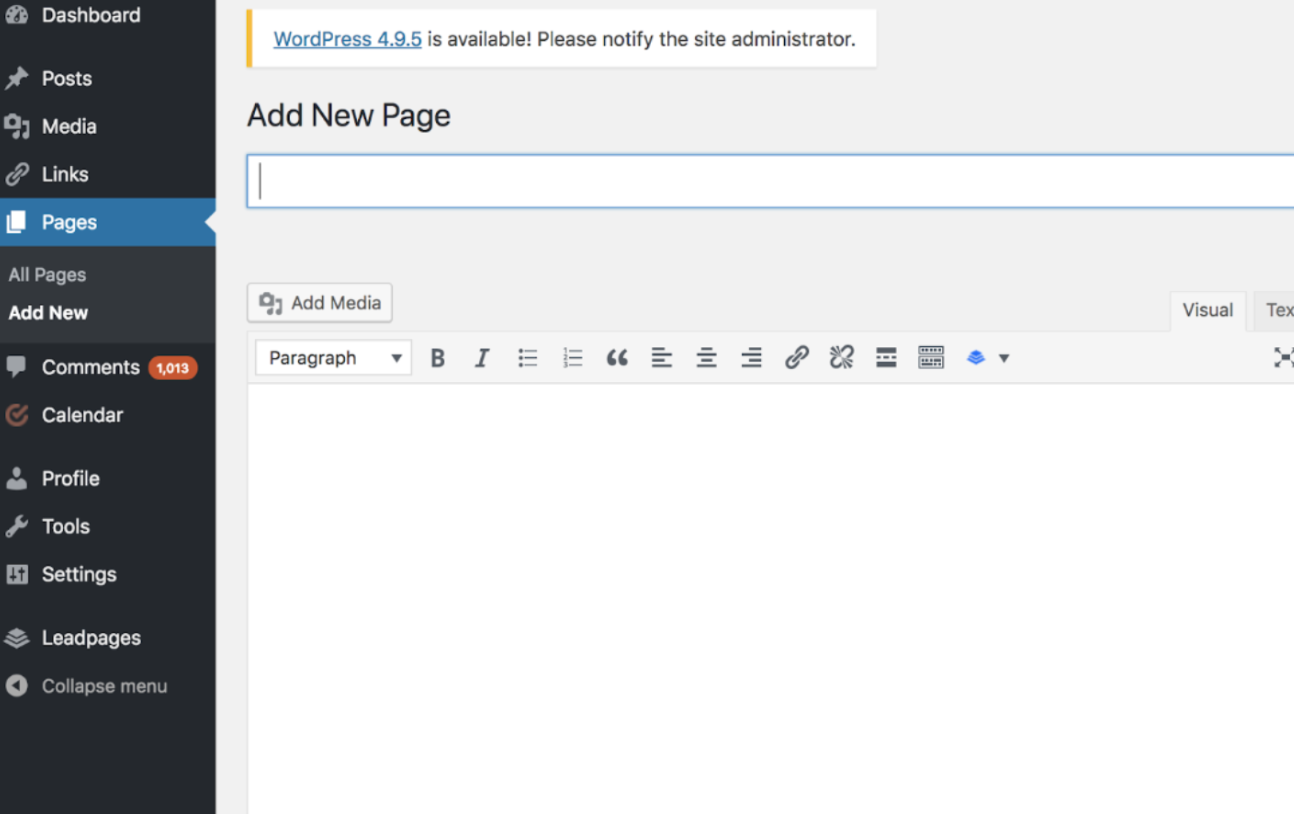Click the Pages icon in sidebar

[x=17, y=222]
